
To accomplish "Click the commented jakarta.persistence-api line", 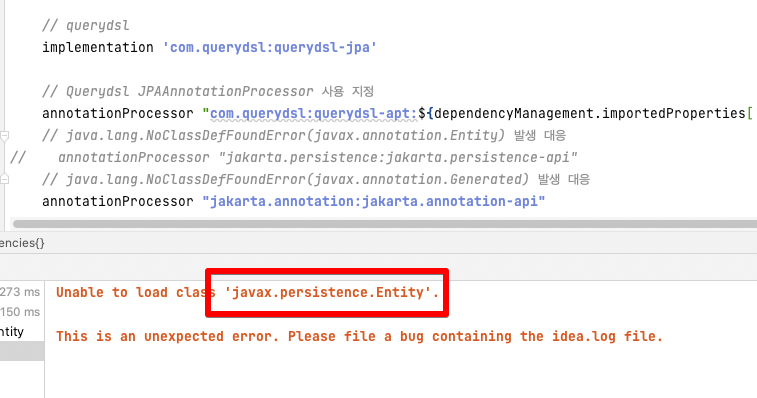I will [x=294, y=157].
